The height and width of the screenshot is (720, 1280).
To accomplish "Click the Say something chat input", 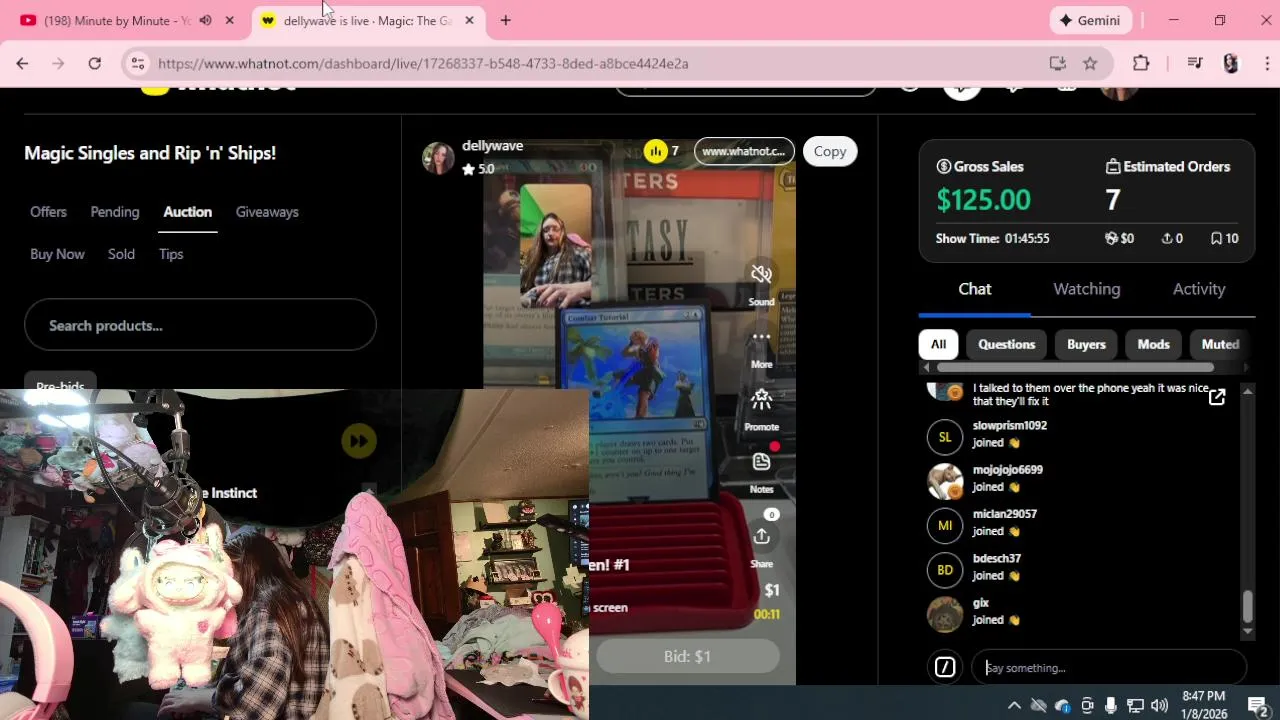I will click(x=1109, y=667).
